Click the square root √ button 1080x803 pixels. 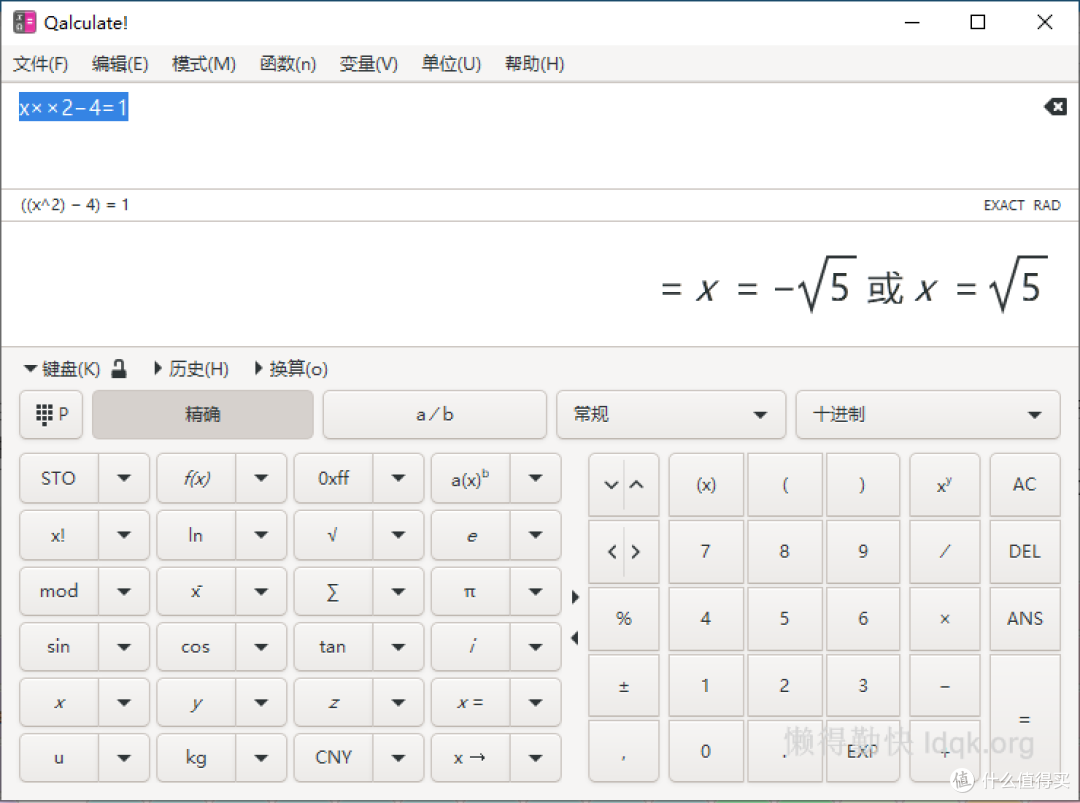pyautogui.click(x=333, y=535)
